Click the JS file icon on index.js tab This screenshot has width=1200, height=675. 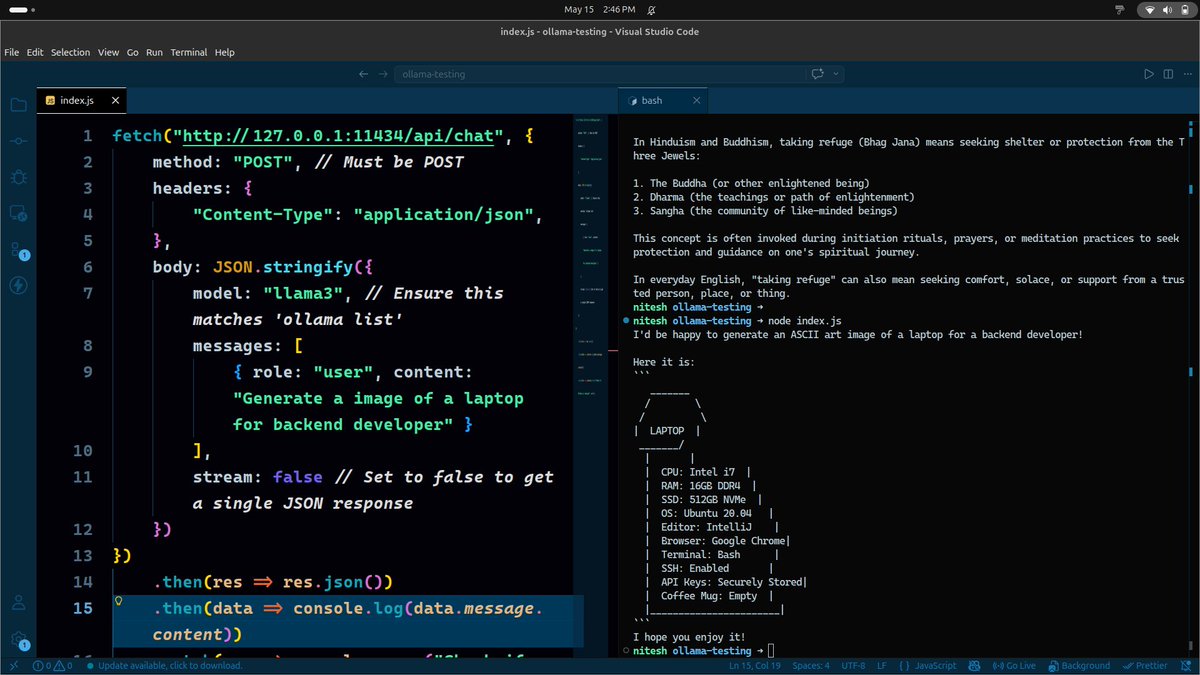point(51,100)
